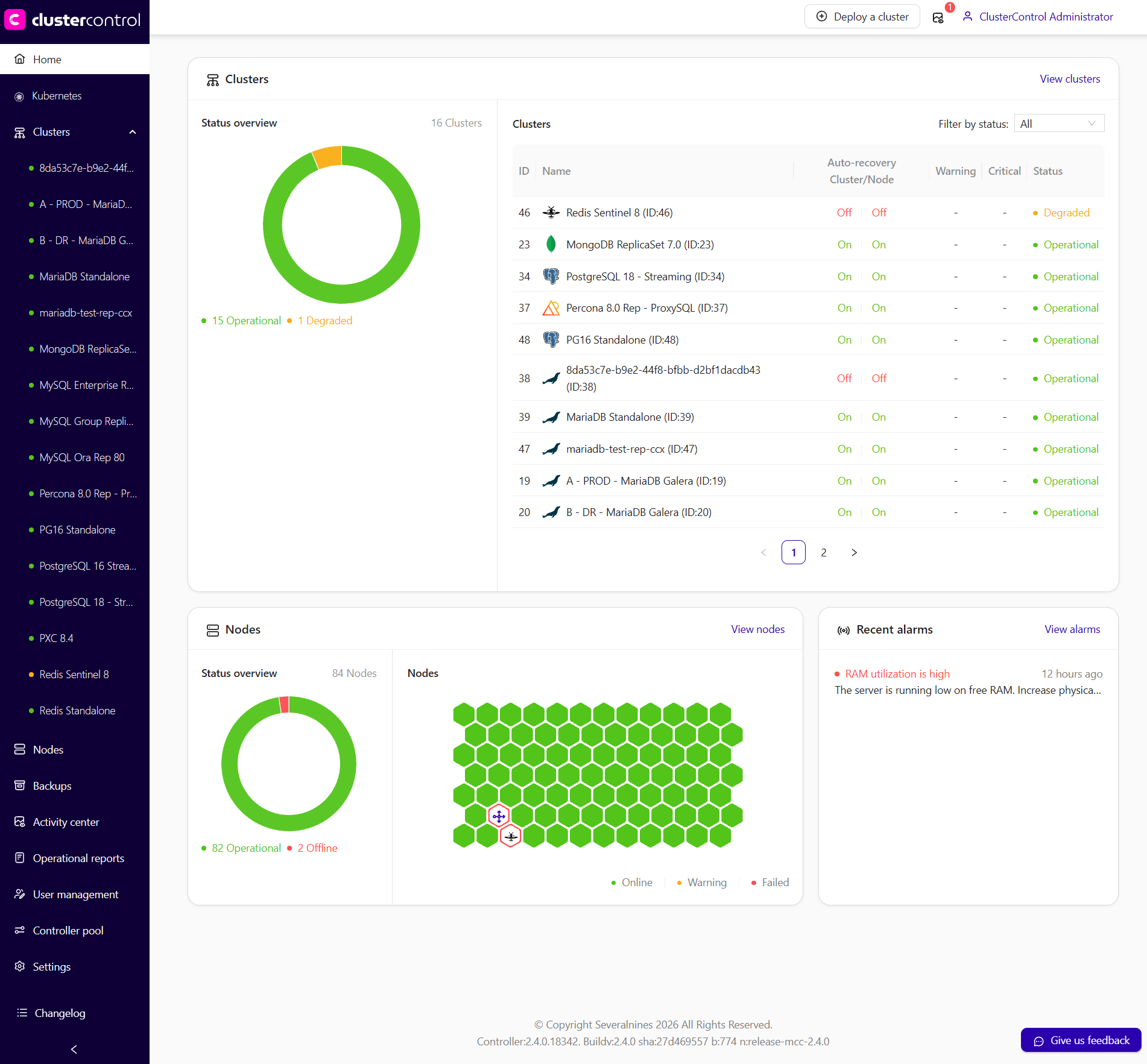This screenshot has height=1064, width=1147.
Task: Click the MongoDB leaf icon in ReplicaSet row
Action: coord(551,244)
